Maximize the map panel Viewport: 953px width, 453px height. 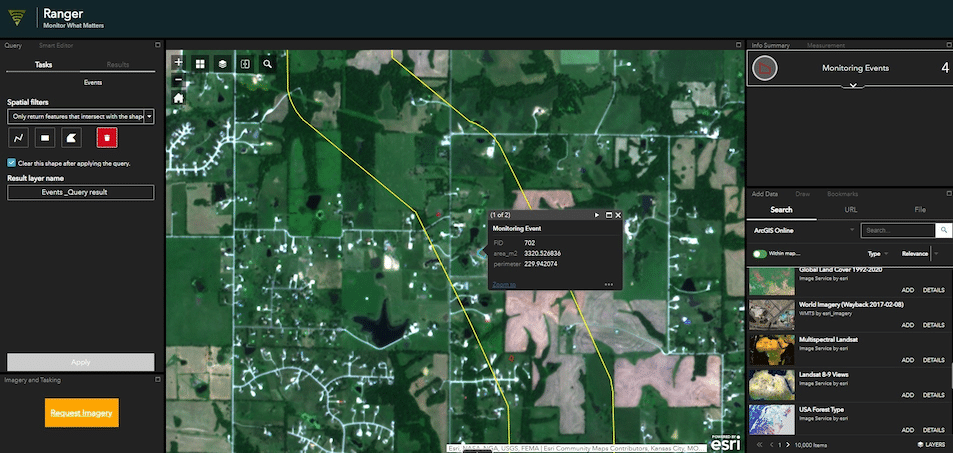click(x=739, y=45)
